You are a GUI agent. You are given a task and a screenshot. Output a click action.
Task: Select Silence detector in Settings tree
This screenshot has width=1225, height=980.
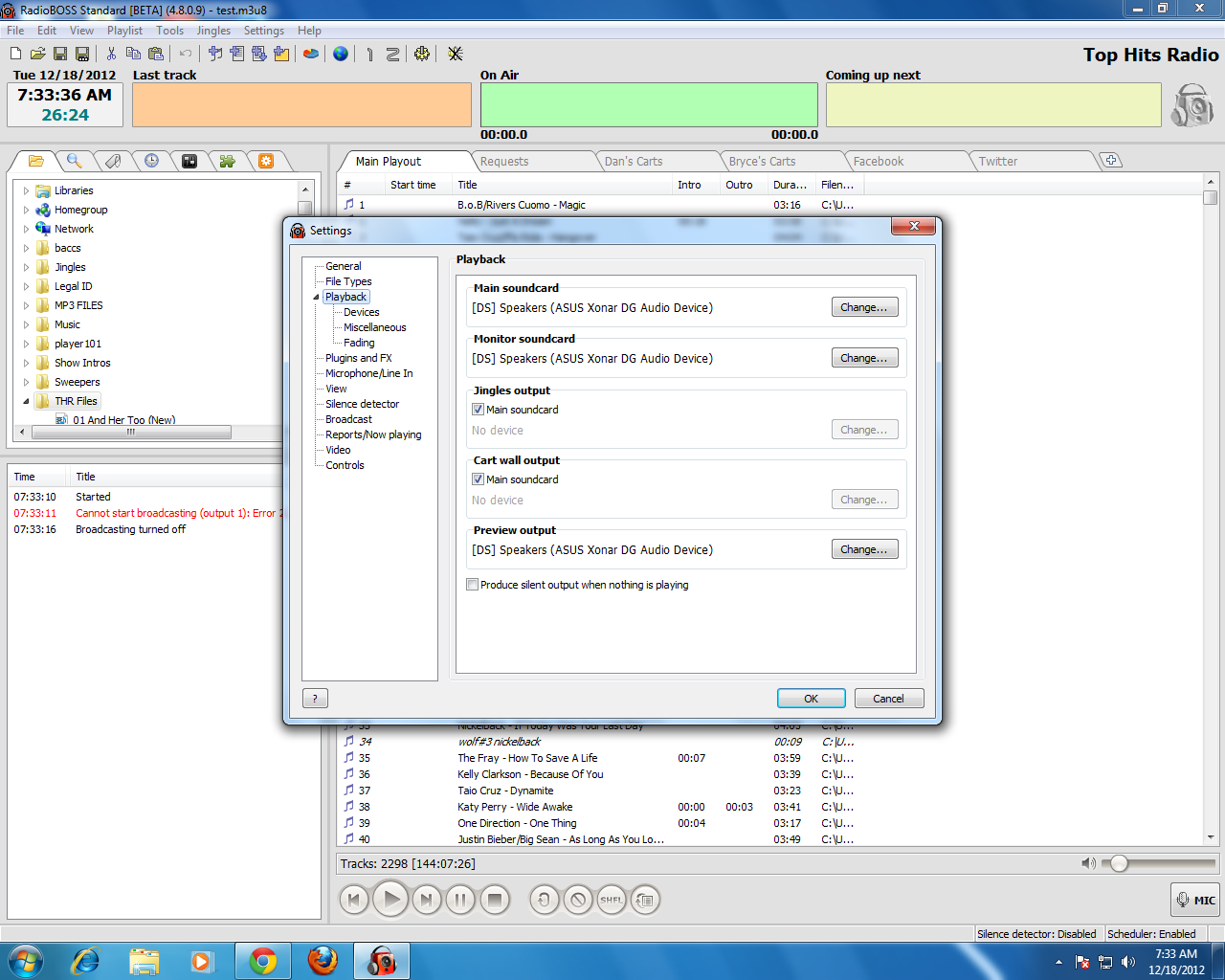[x=362, y=404]
